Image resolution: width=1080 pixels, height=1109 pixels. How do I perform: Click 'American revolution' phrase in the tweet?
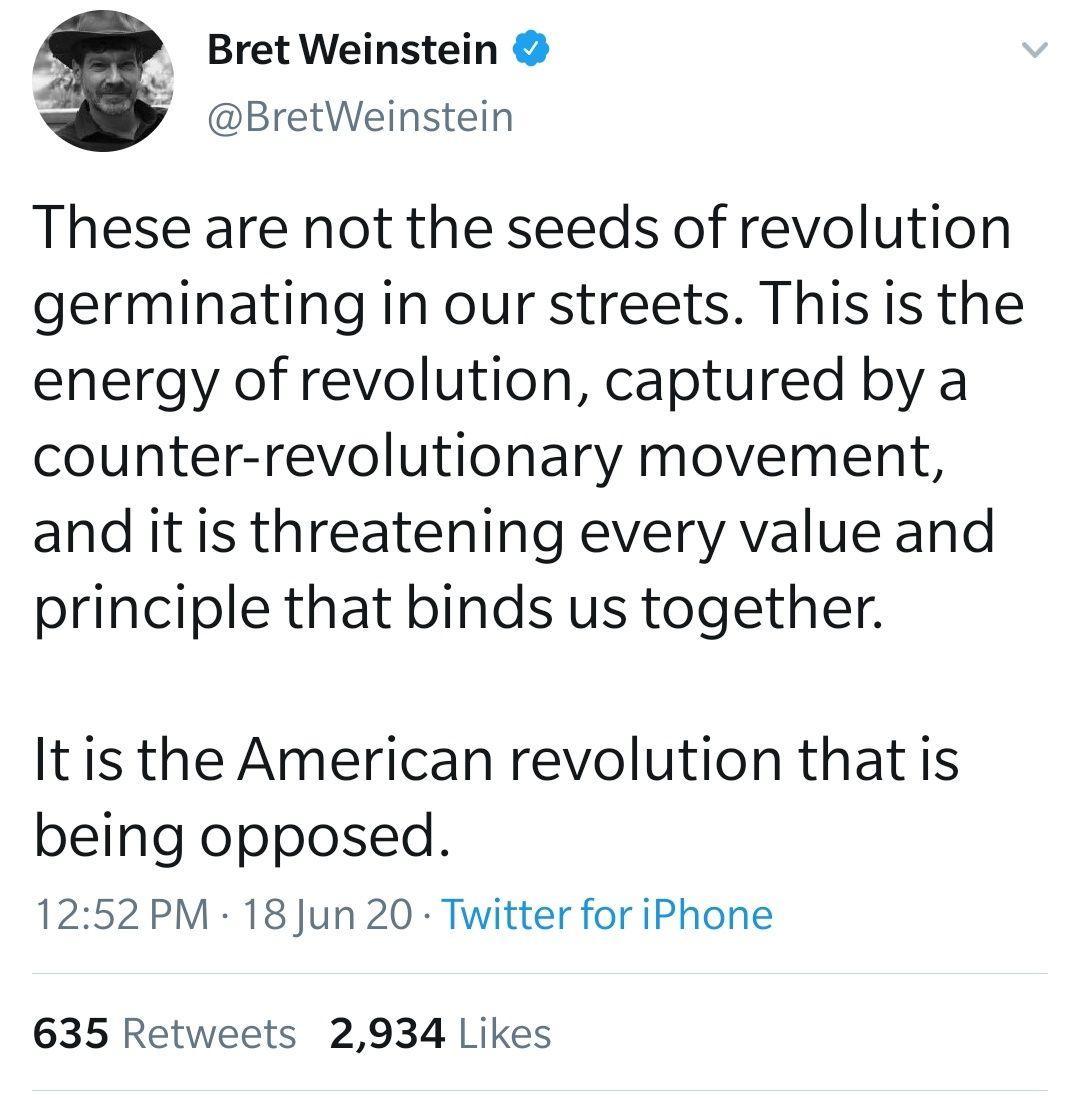pyautogui.click(x=509, y=760)
